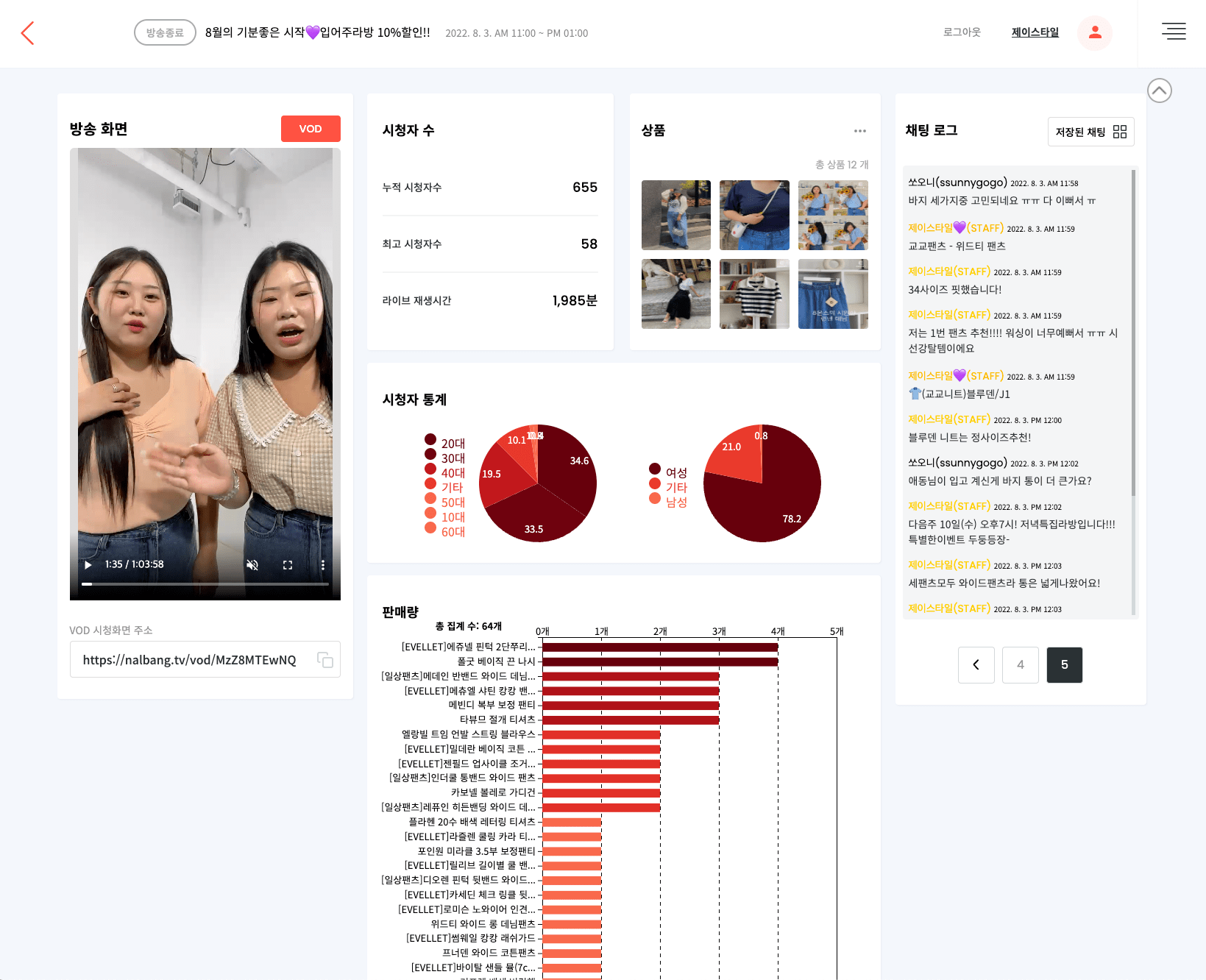This screenshot has height=980, width=1206.
Task: Open the striped knit top product thumbnail
Action: pos(753,294)
